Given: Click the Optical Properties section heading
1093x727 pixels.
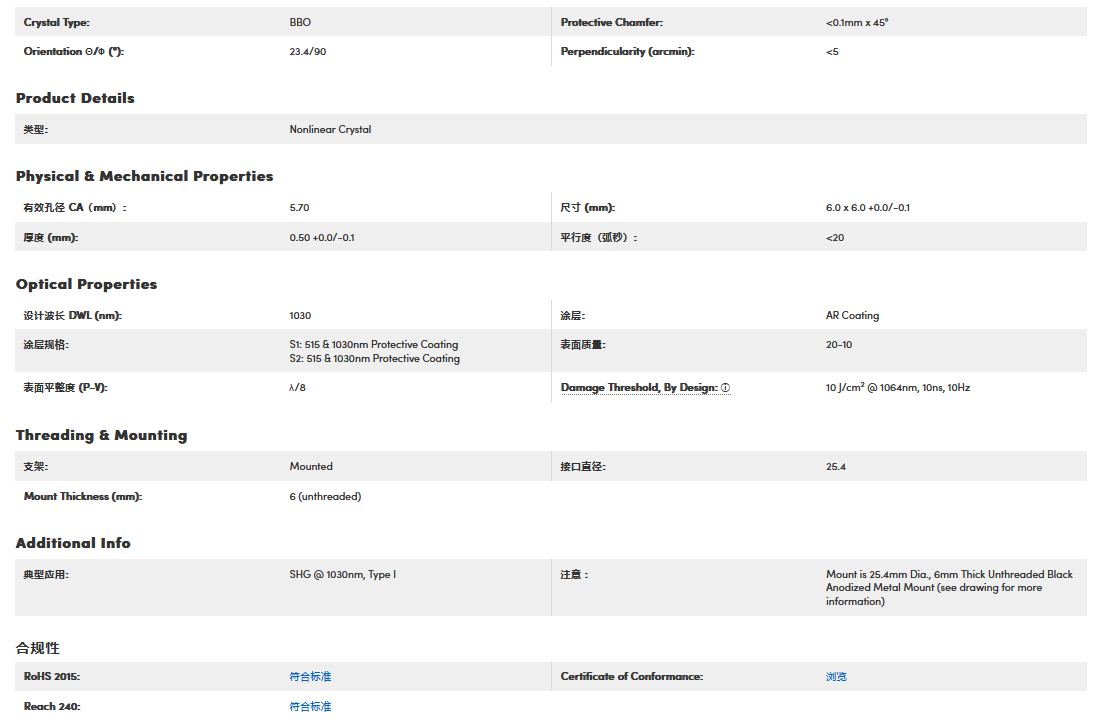Looking at the screenshot, I should coord(86,284).
